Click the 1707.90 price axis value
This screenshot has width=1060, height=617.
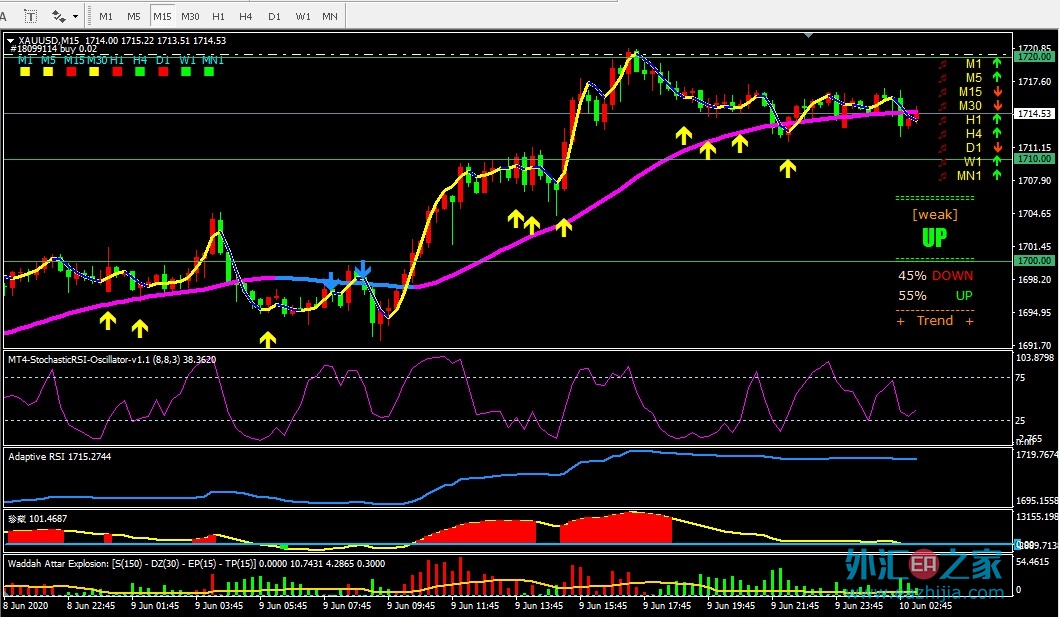[1035, 180]
